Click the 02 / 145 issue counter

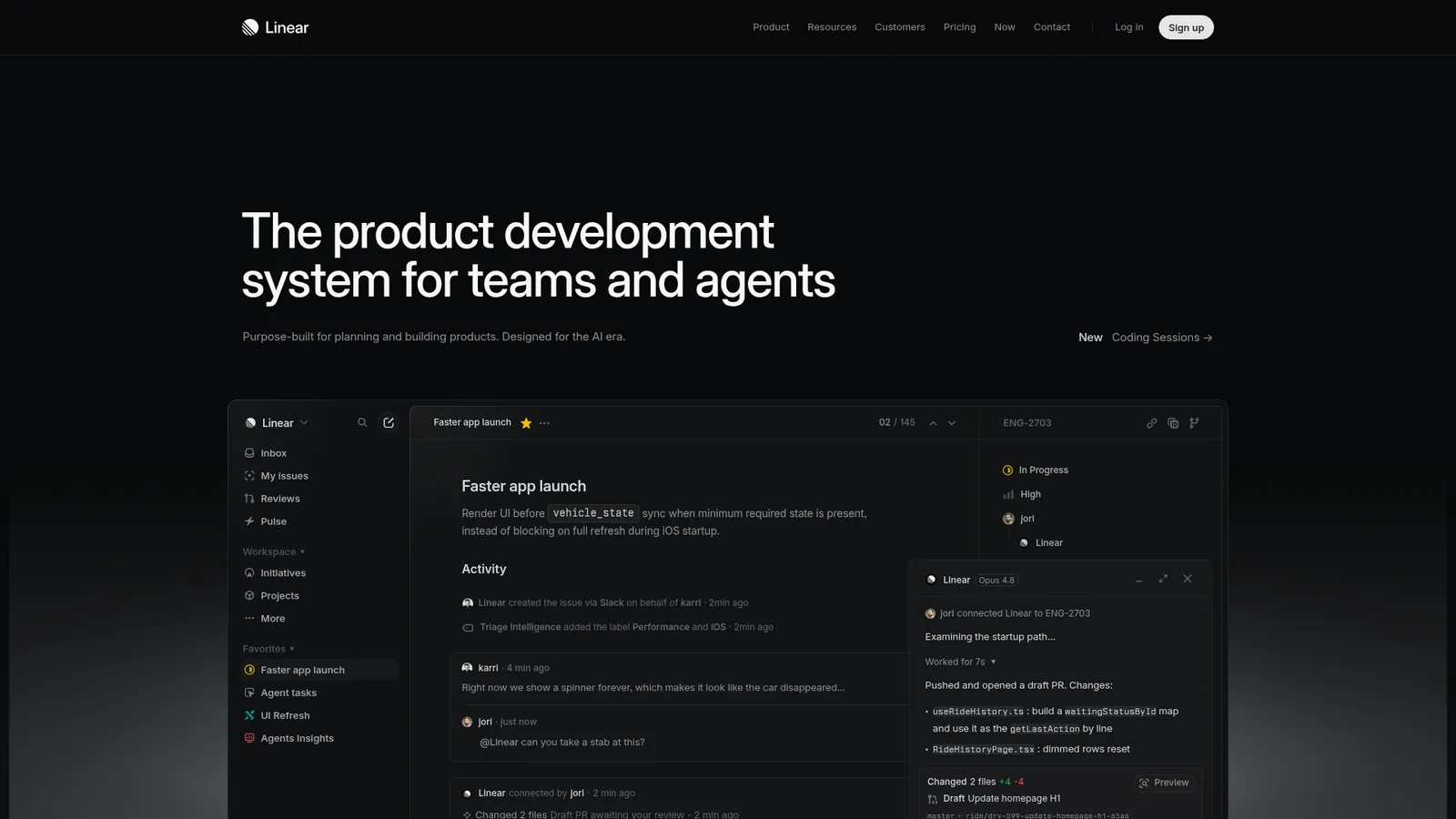point(897,423)
